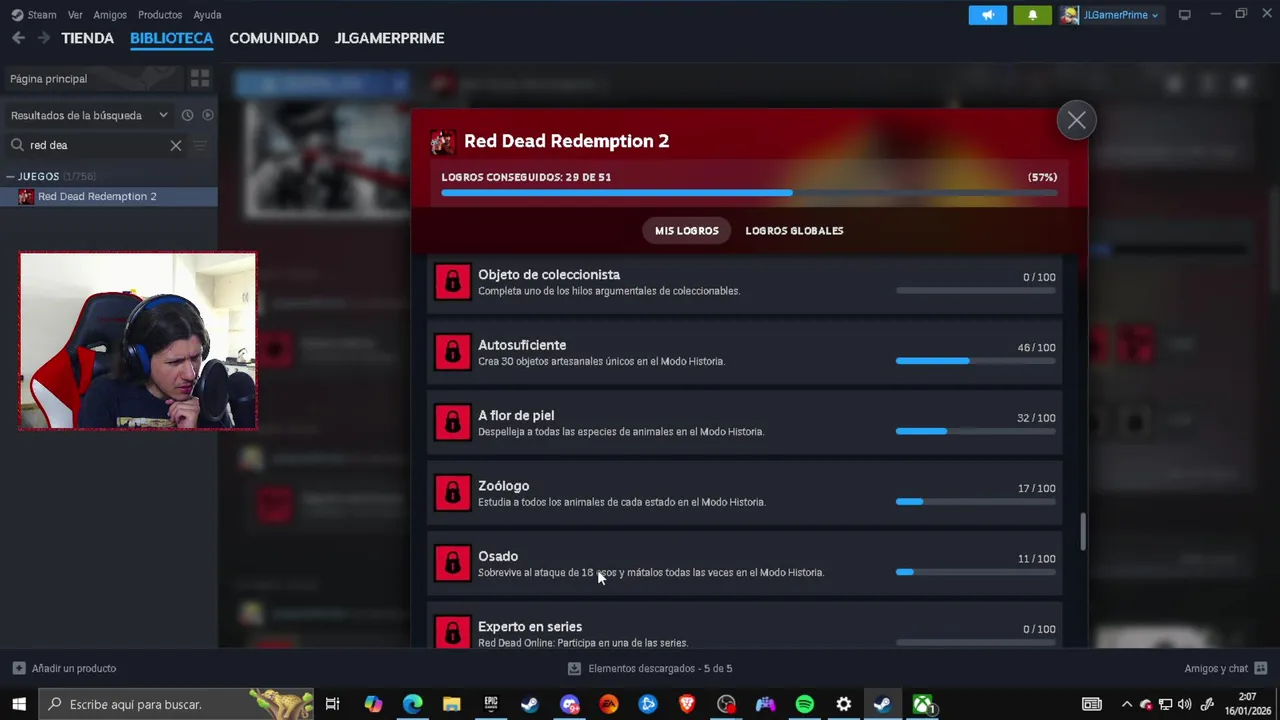Open Spotify from the taskbar

coord(804,704)
